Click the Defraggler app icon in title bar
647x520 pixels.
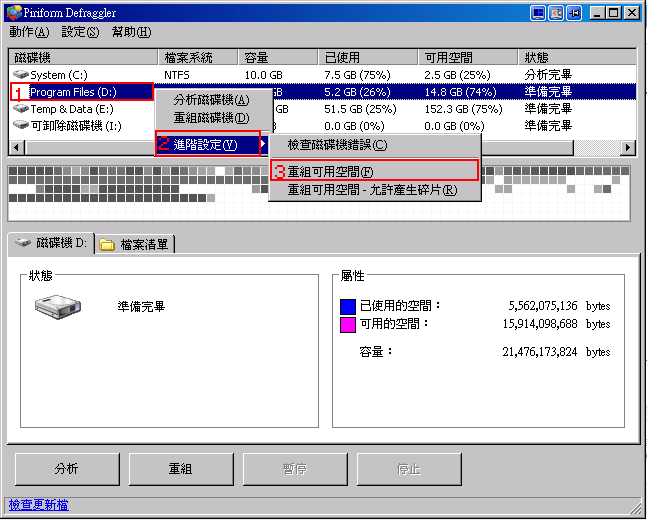click(x=14, y=13)
